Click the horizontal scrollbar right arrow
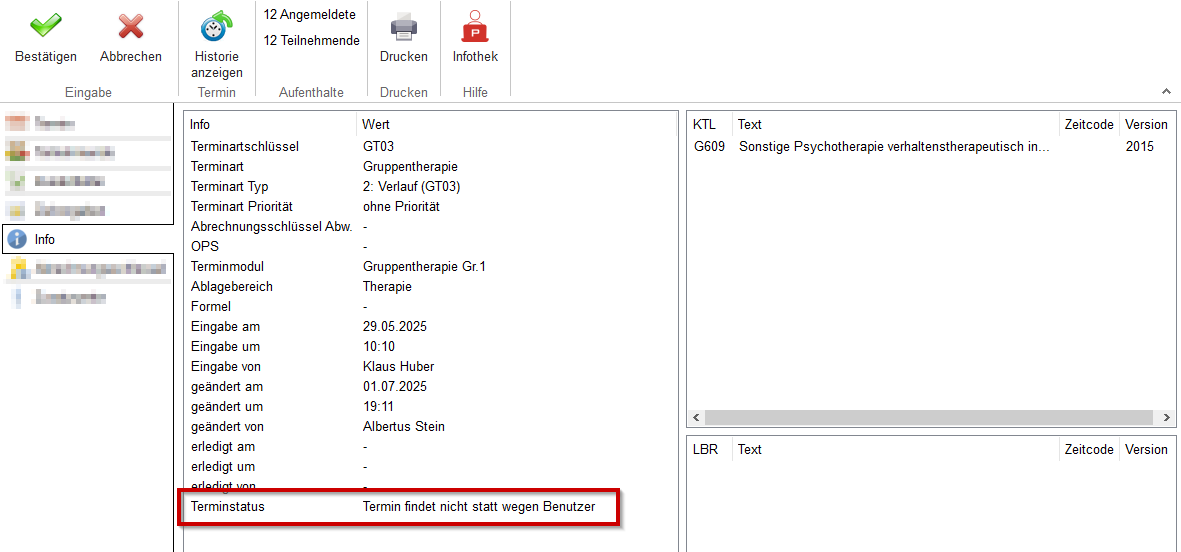Screen dimensions: 1181x552 [1167, 417]
